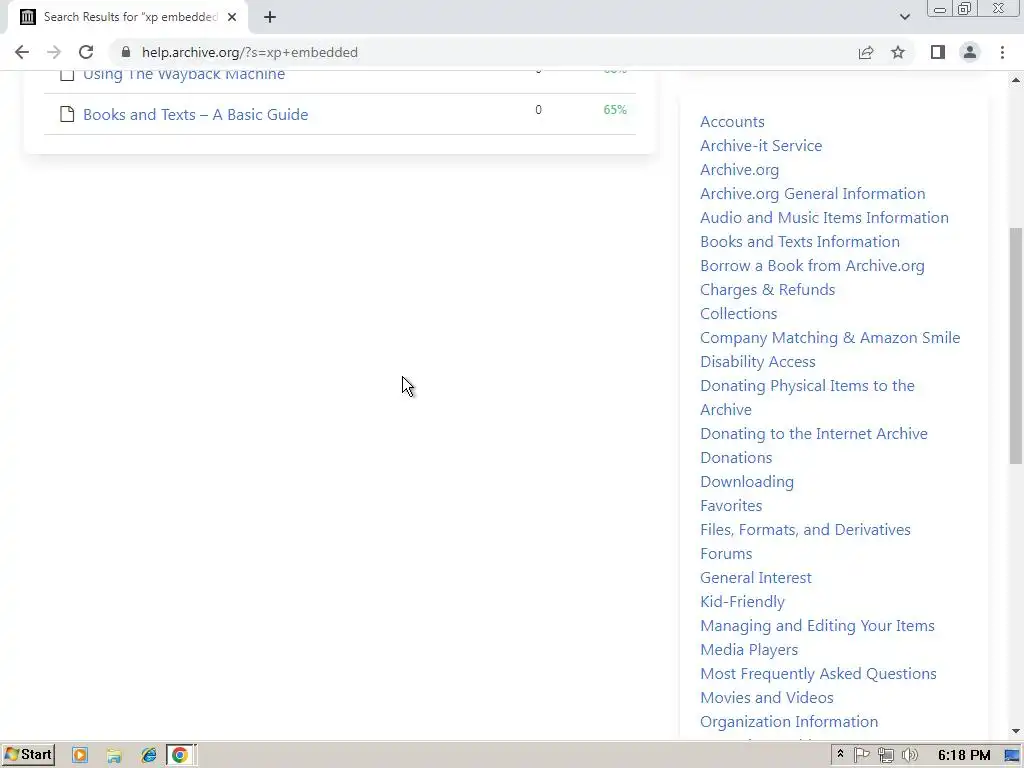The width and height of the screenshot is (1024, 768).
Task: Reload the help.archive.org page
Action: [86, 52]
